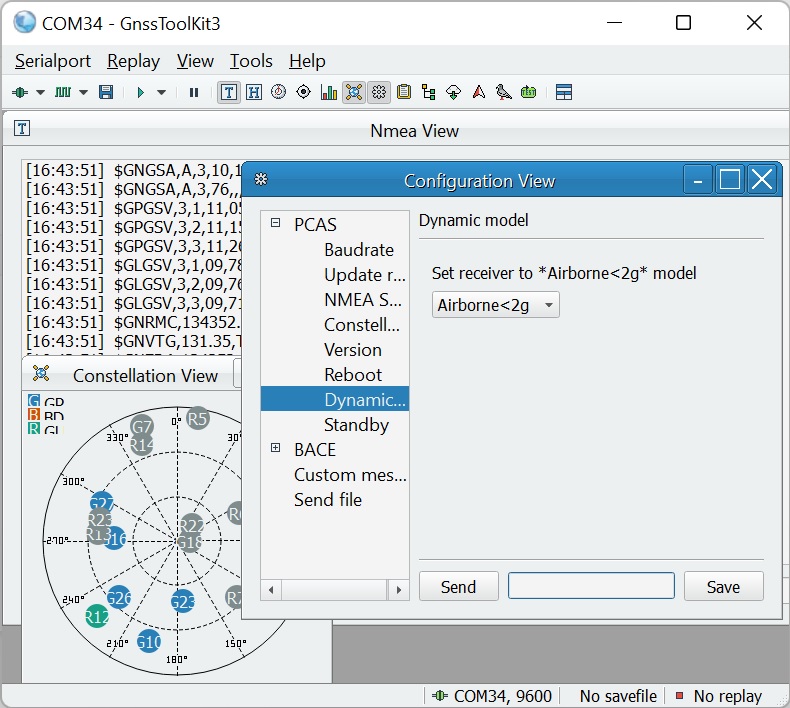
Task: Select Reboot in the configuration tree
Action: (353, 375)
